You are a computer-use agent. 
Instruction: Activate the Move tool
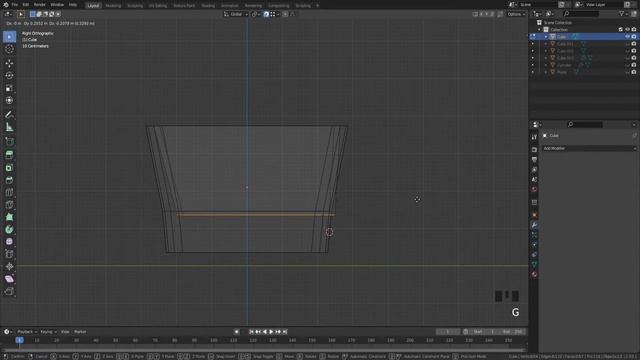pos(9,63)
